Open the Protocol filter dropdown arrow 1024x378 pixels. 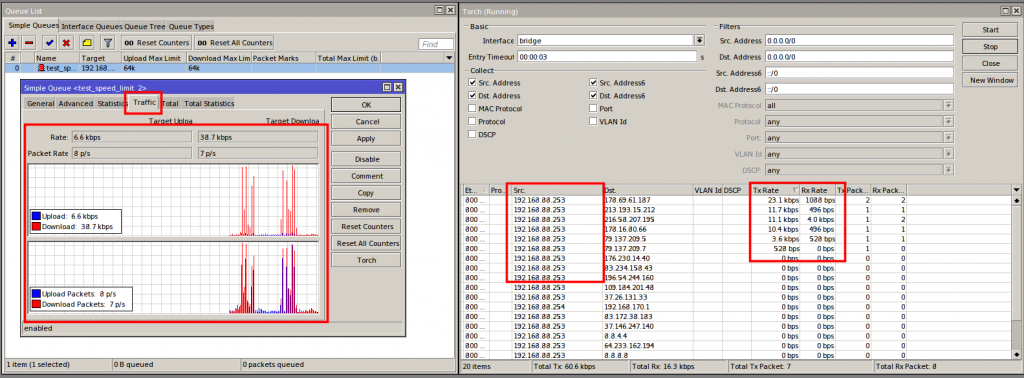pos(949,121)
